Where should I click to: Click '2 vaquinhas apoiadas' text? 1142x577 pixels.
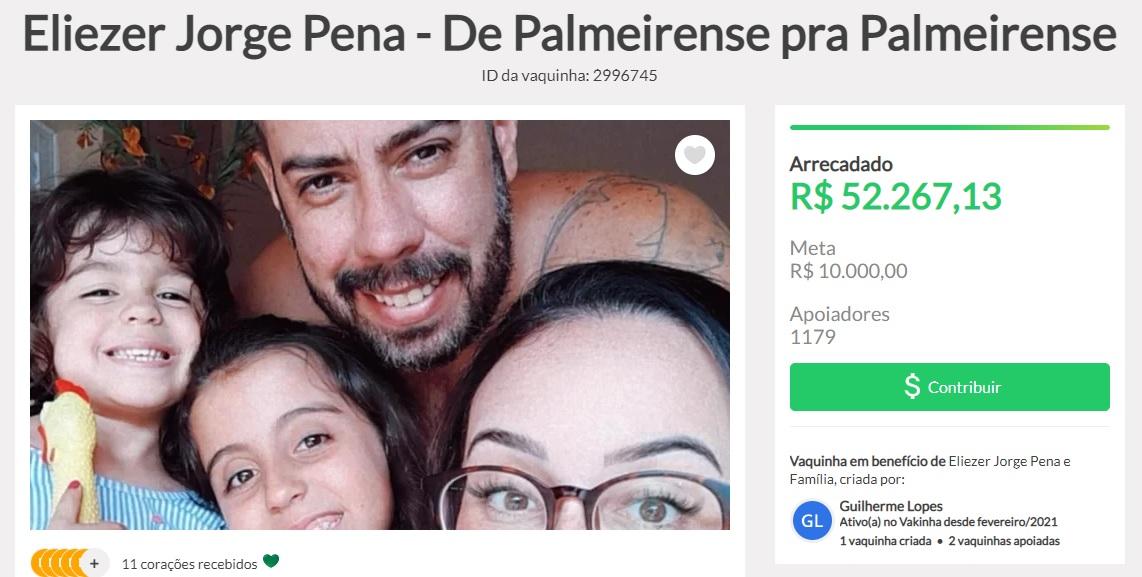(1004, 541)
